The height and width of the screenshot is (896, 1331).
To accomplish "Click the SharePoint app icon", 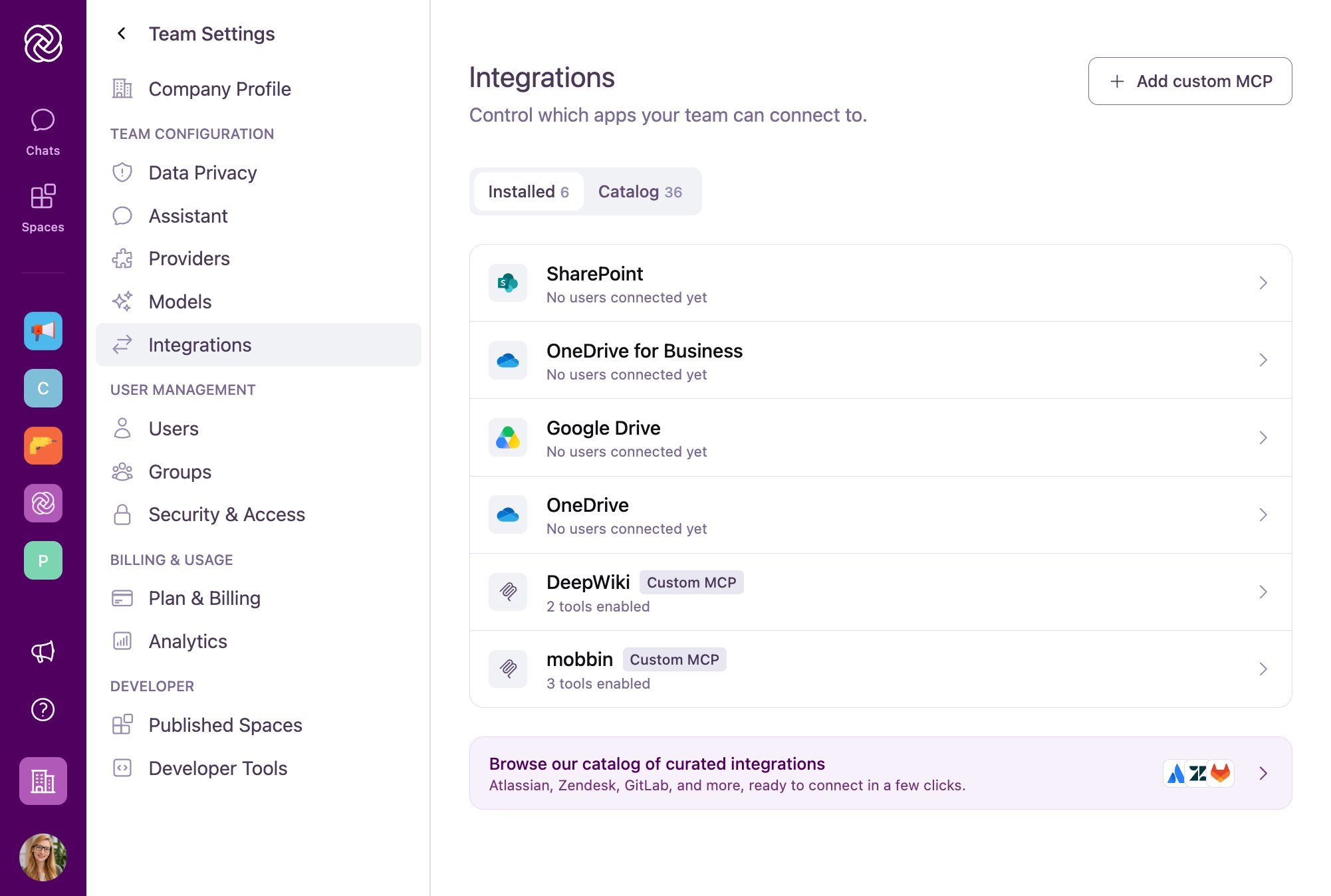I will coord(508,283).
